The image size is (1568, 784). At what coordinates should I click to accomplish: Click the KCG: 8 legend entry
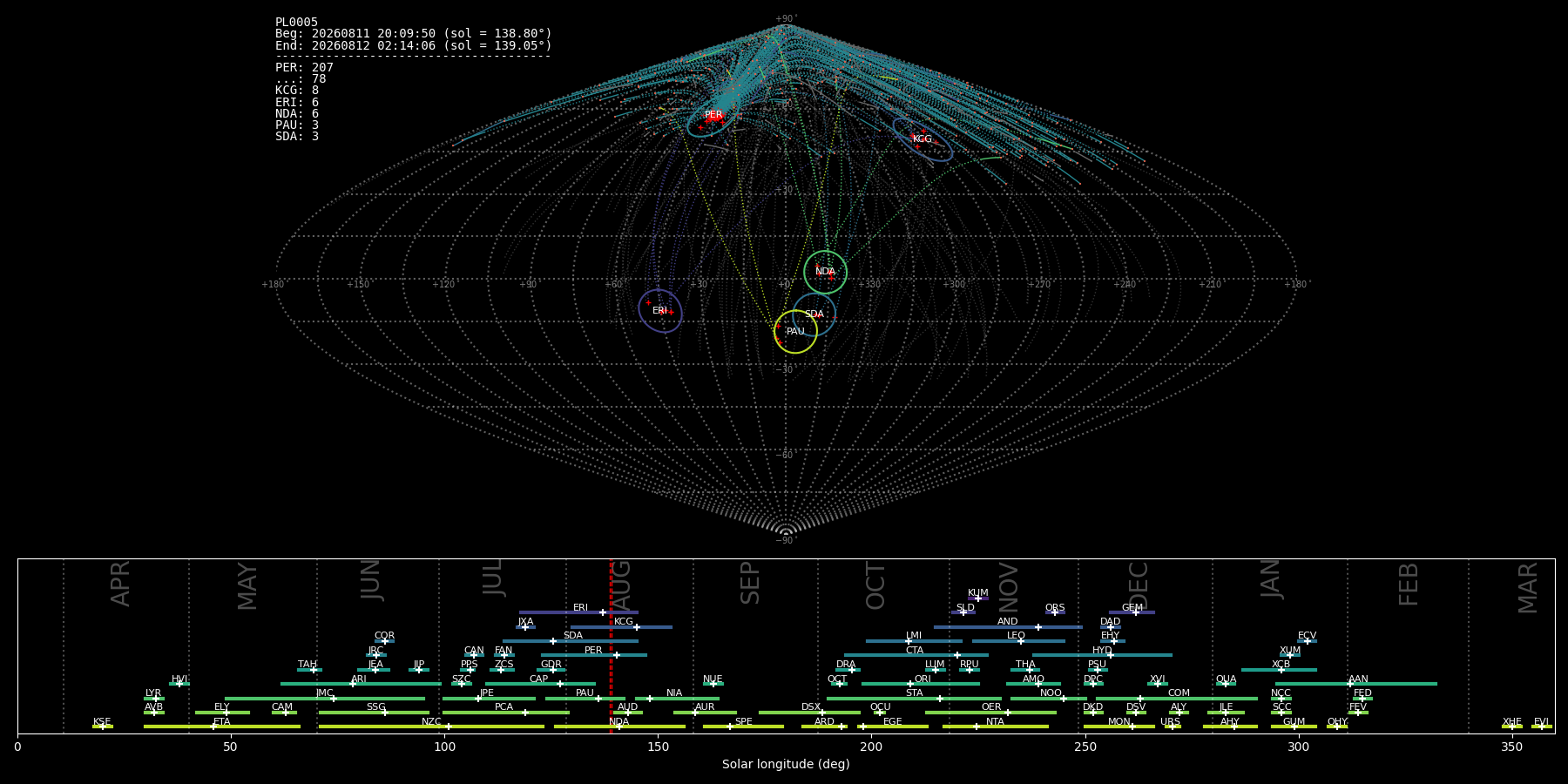click(x=297, y=91)
